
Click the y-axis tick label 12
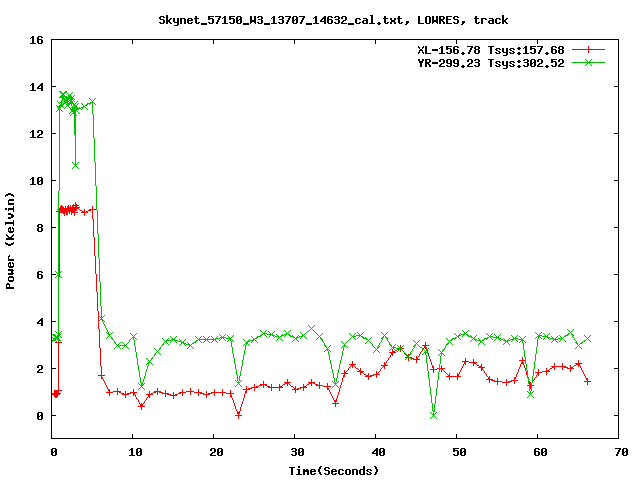(36, 134)
